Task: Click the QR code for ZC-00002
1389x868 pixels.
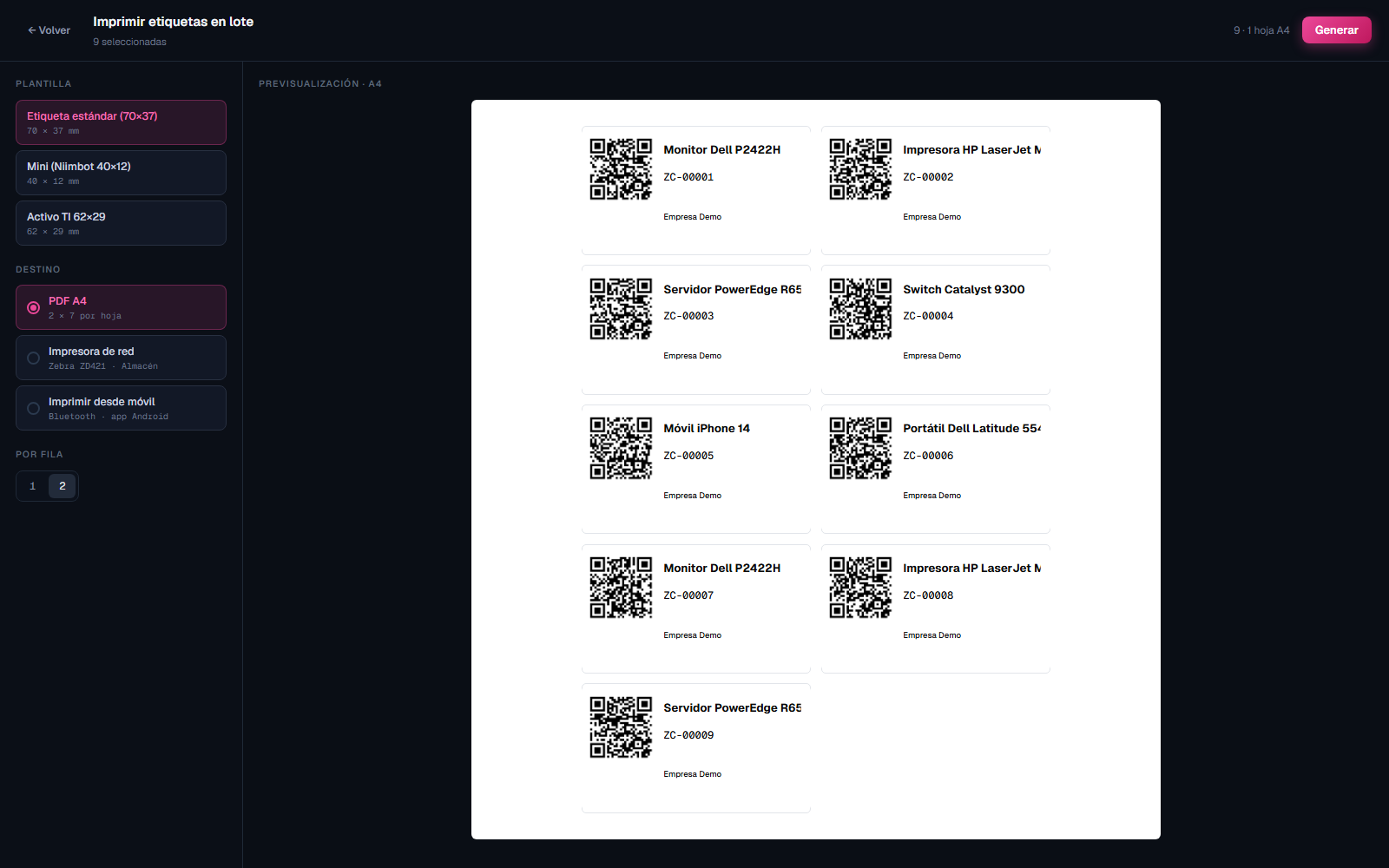Action: tap(860, 169)
